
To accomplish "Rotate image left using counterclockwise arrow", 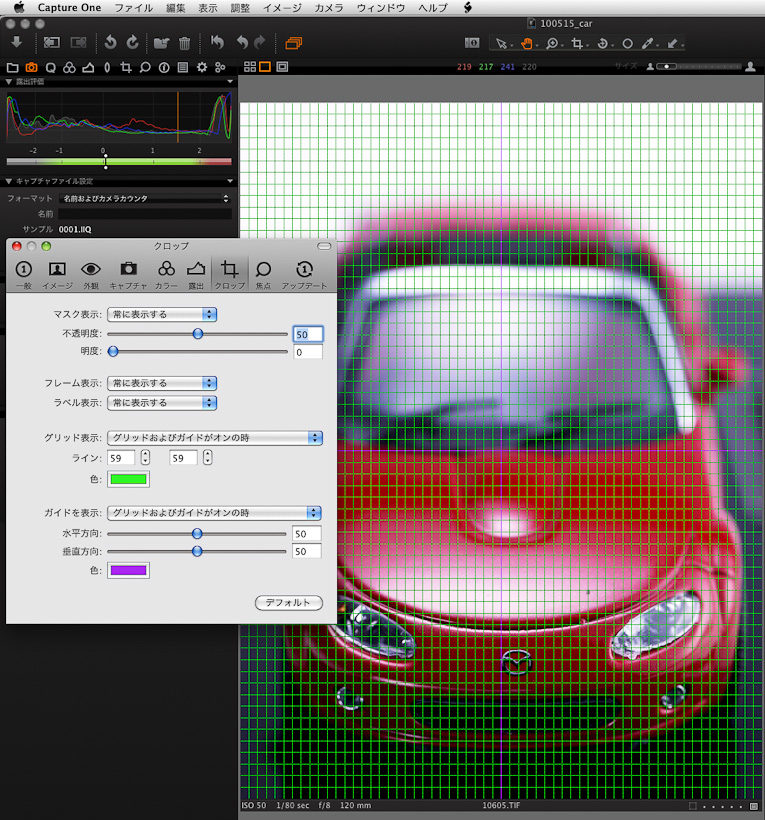I will pos(109,43).
